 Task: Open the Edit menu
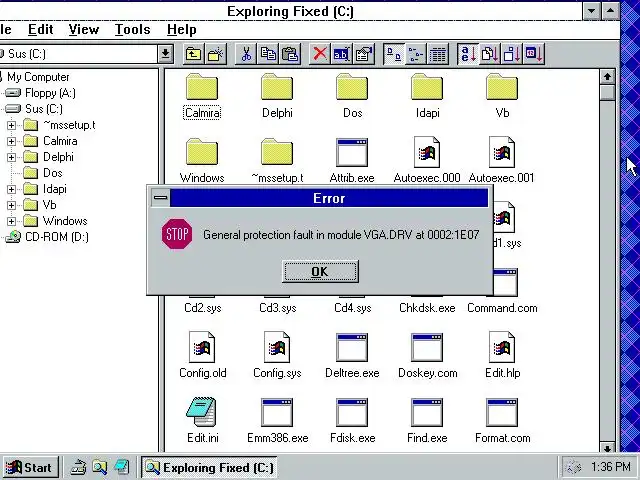[40, 29]
